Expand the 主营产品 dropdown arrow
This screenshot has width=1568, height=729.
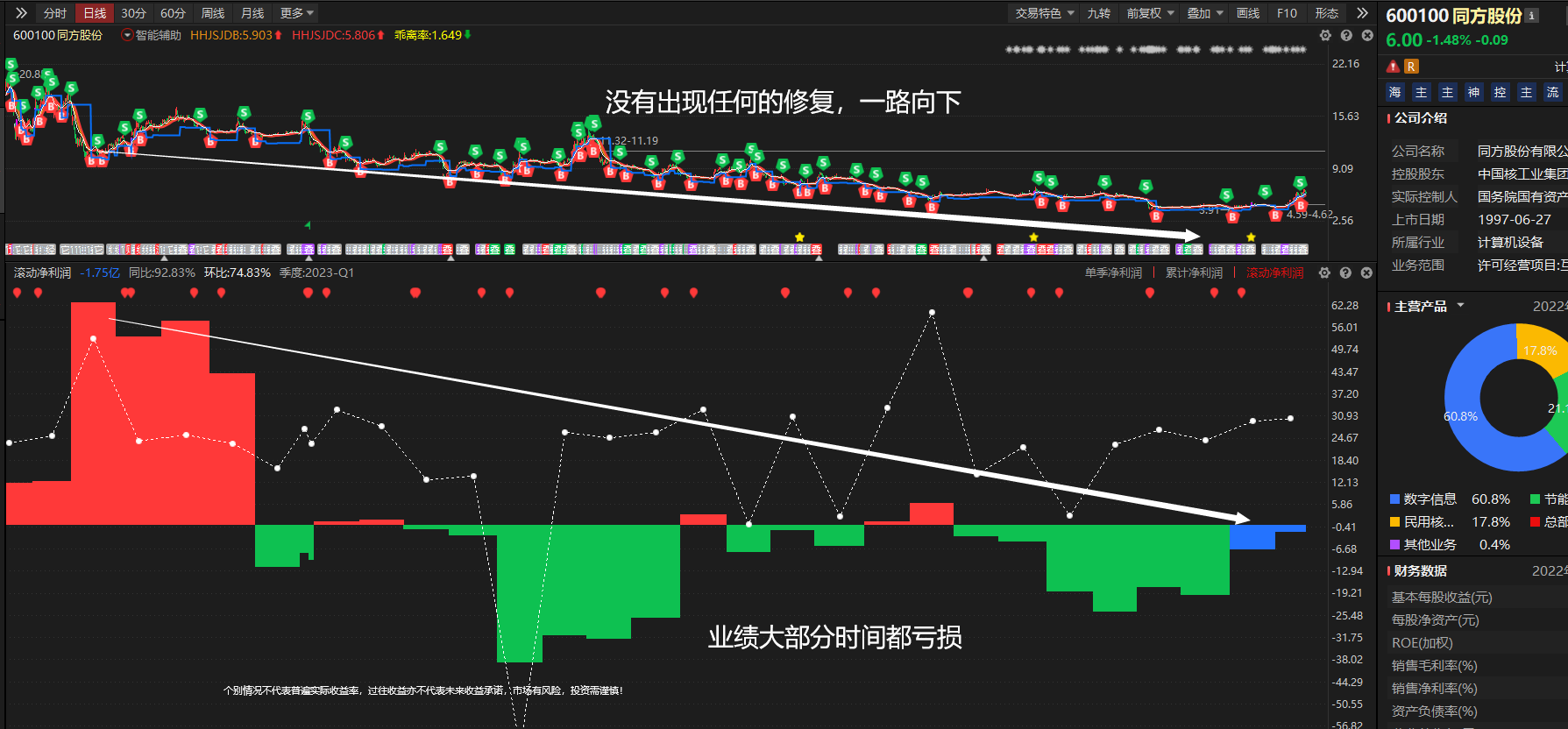click(1460, 306)
